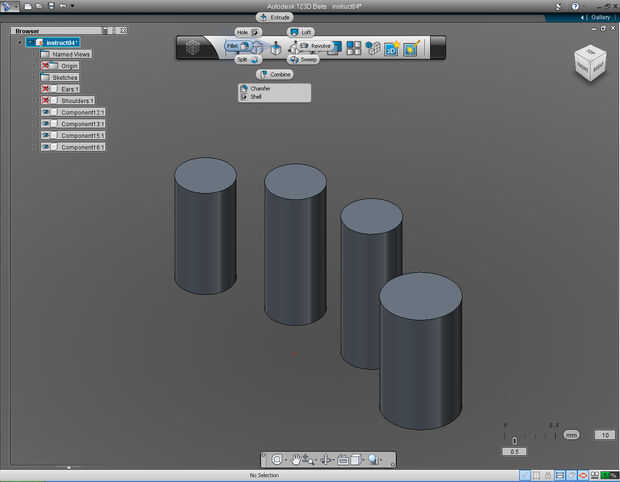This screenshot has height=482, width=620.
Task: Open dropdown arrow after magnifier sphere icon
Action: [x=381, y=460]
